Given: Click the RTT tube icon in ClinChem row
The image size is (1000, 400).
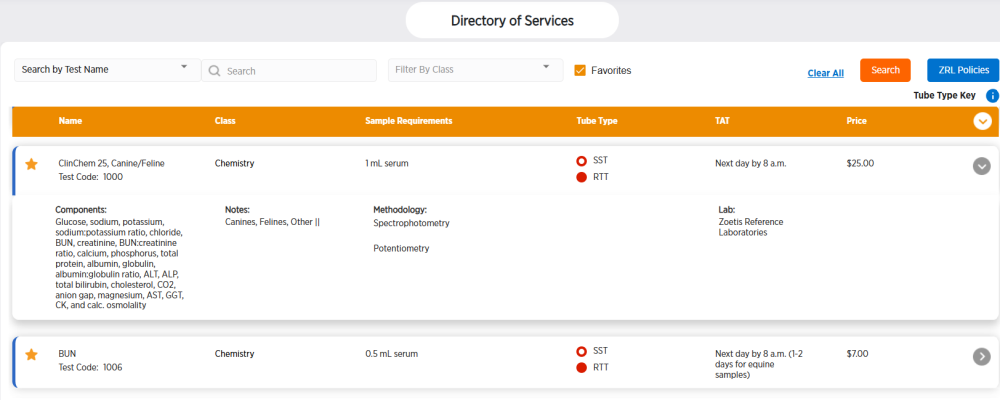Looking at the screenshot, I should tap(581, 177).
